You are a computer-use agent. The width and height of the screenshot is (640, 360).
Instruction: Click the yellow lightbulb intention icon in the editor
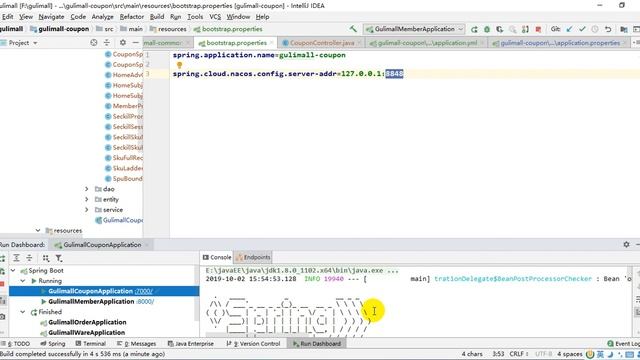click(x=179, y=65)
